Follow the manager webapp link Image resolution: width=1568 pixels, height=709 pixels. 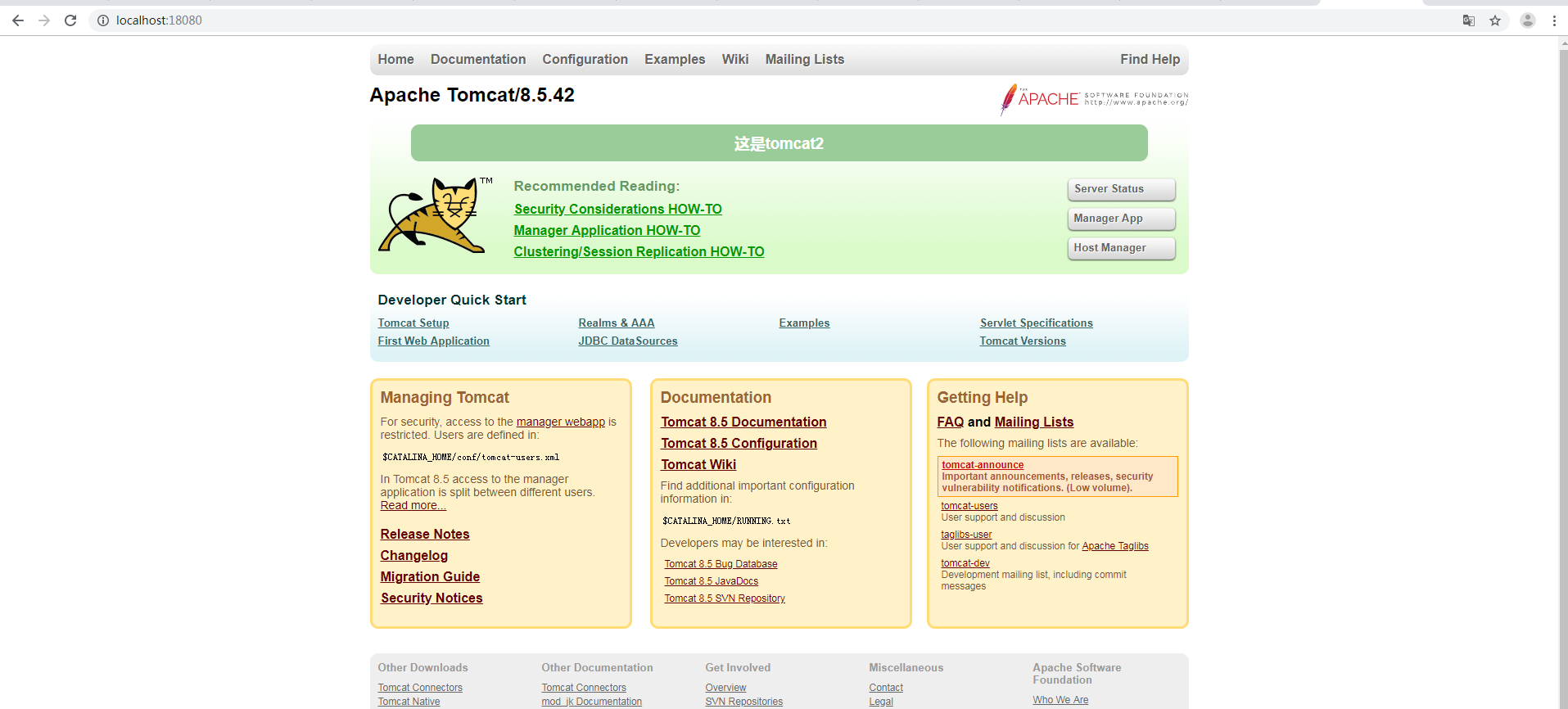[561, 422]
